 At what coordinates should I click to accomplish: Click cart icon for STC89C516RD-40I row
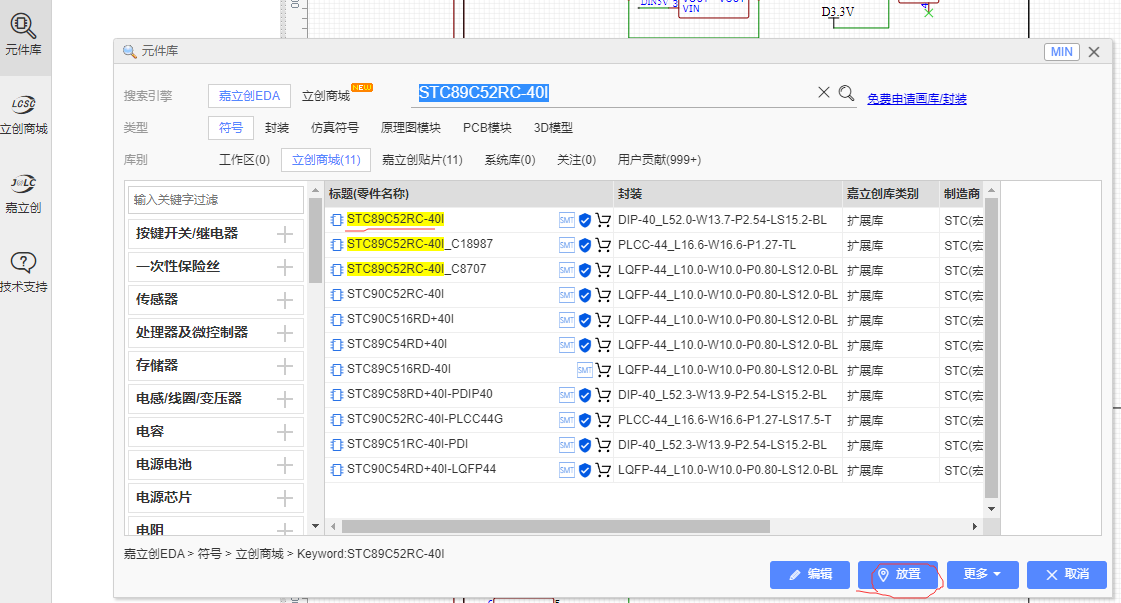603,370
